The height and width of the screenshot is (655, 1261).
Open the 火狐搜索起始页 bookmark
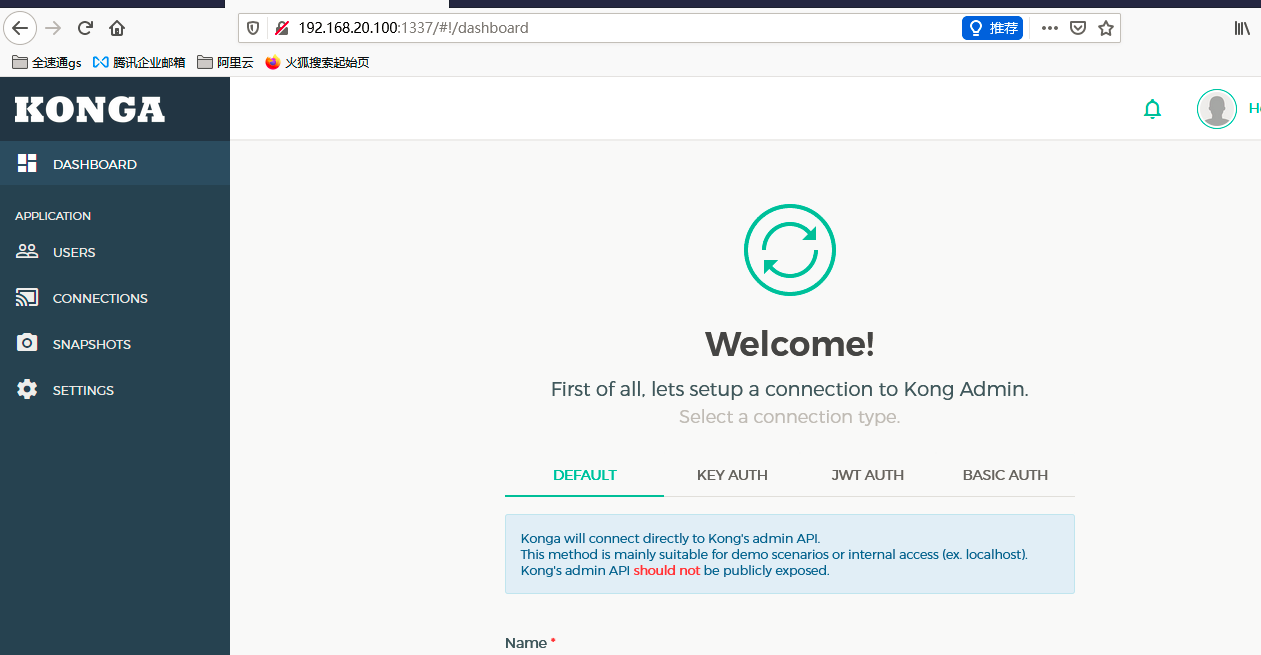(317, 62)
